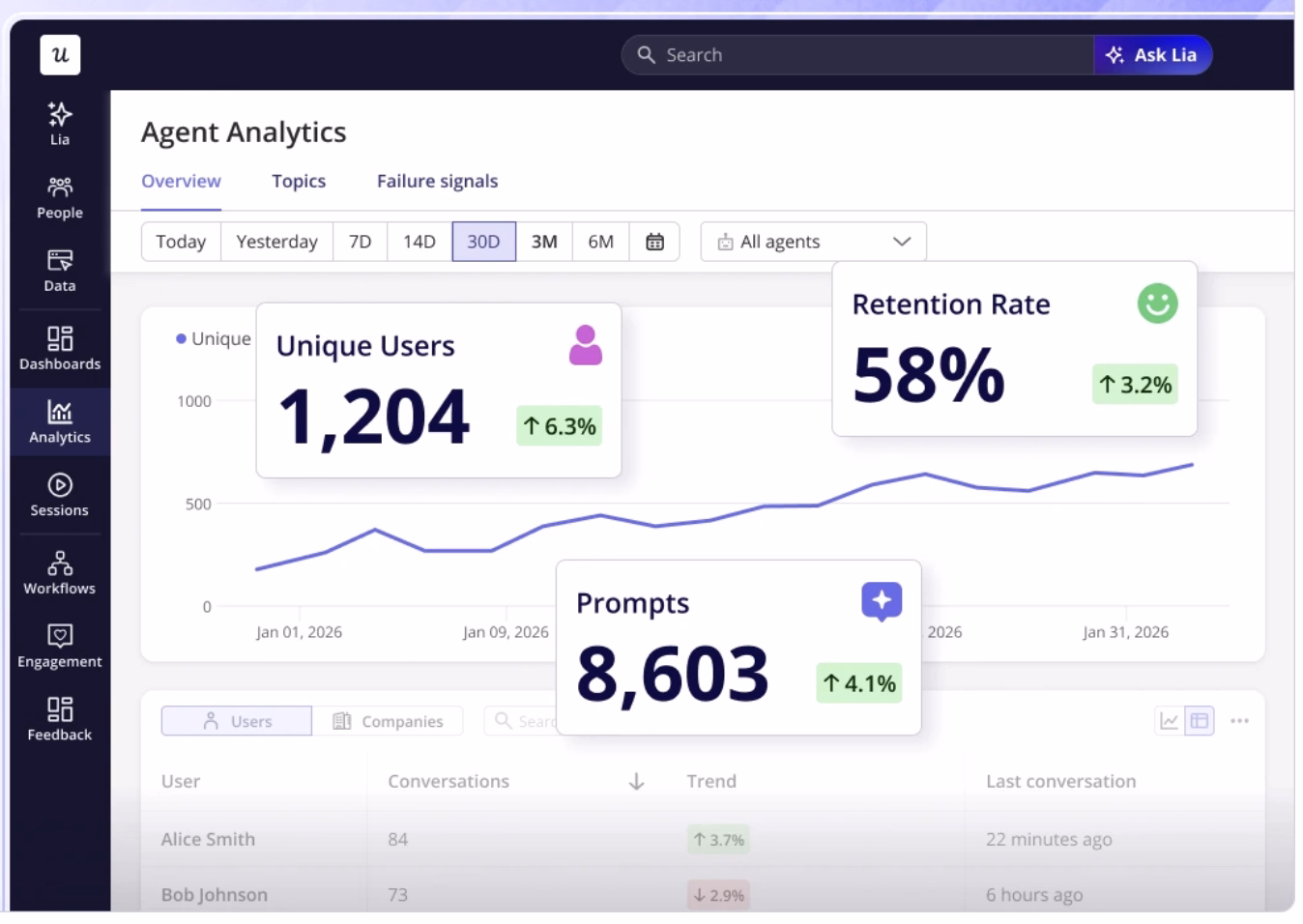Screen dimensions: 1303x924
Task: Open Feedback from the sidebar
Action: click(x=60, y=720)
